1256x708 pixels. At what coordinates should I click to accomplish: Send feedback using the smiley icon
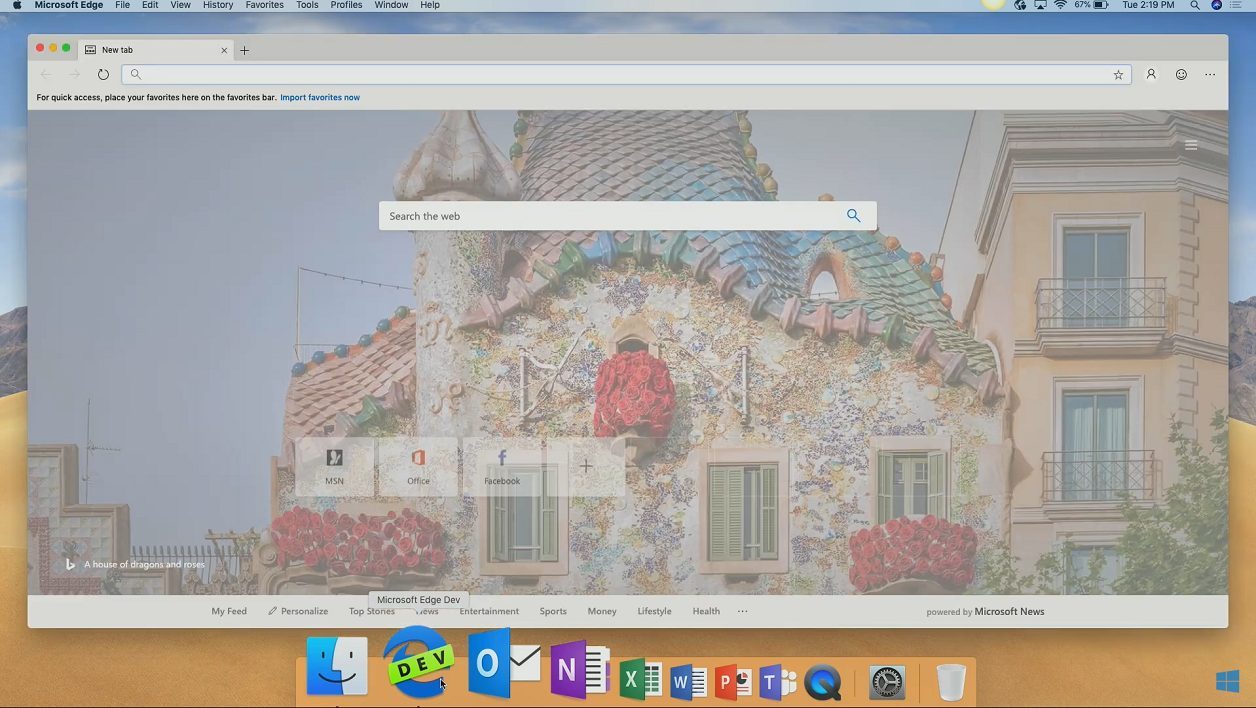pyautogui.click(x=1181, y=74)
